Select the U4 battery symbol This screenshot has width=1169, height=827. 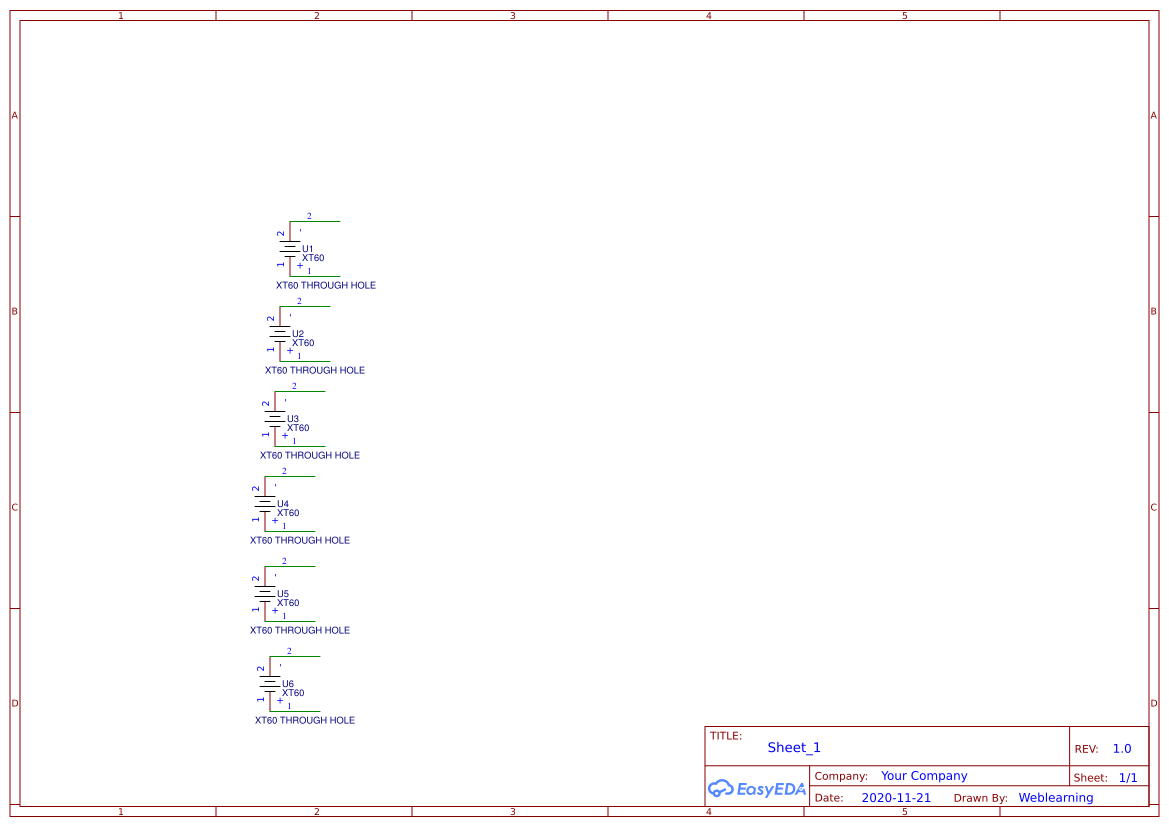point(265,504)
